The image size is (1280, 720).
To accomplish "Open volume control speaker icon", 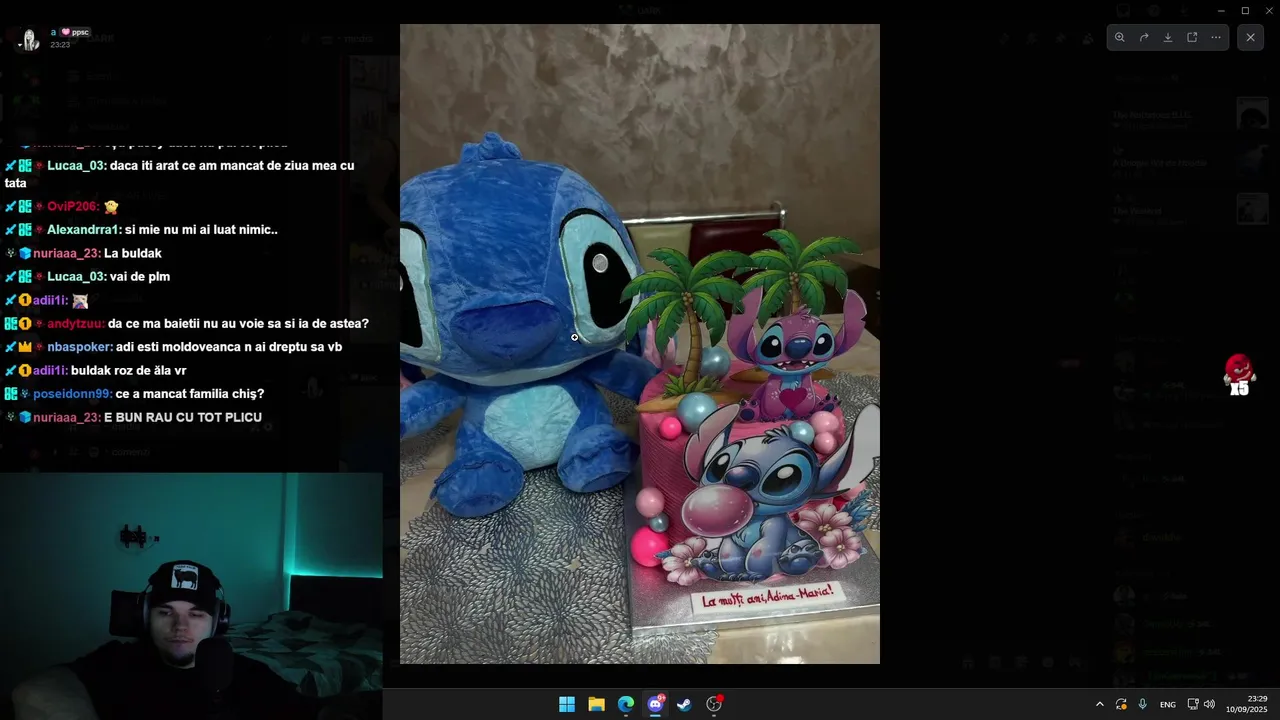I will point(1209,705).
